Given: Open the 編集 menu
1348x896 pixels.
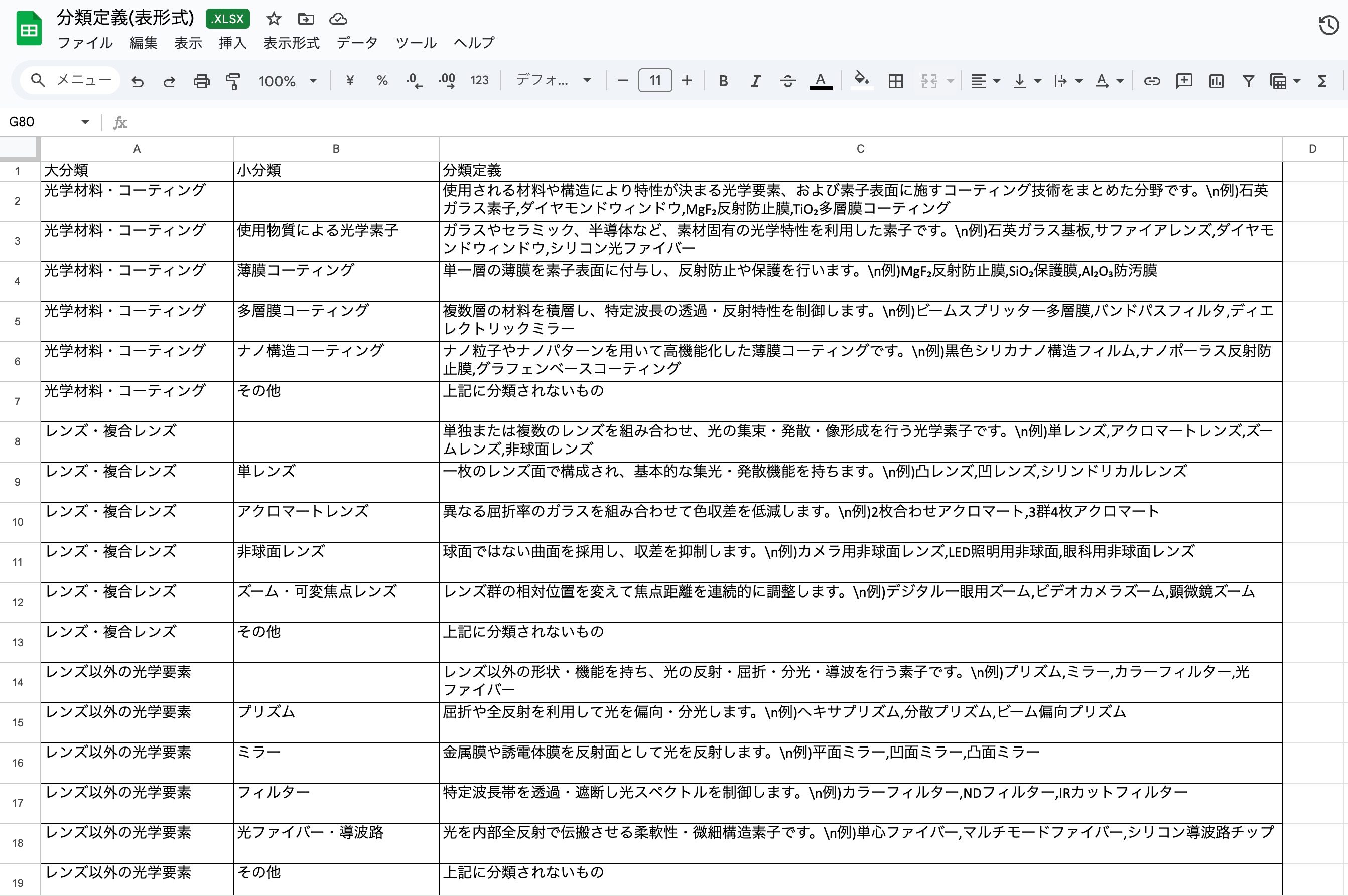Looking at the screenshot, I should [143, 43].
